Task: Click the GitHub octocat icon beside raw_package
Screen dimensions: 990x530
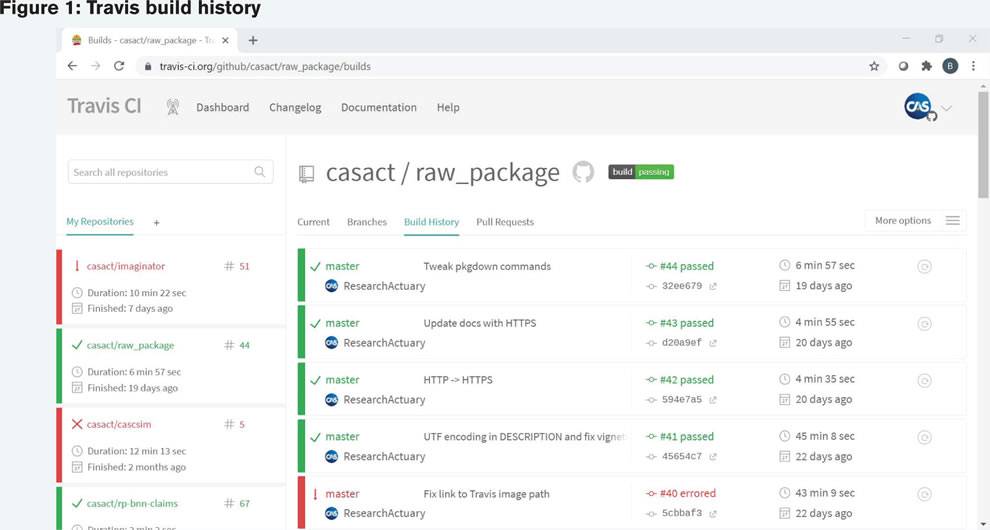Action: point(583,172)
